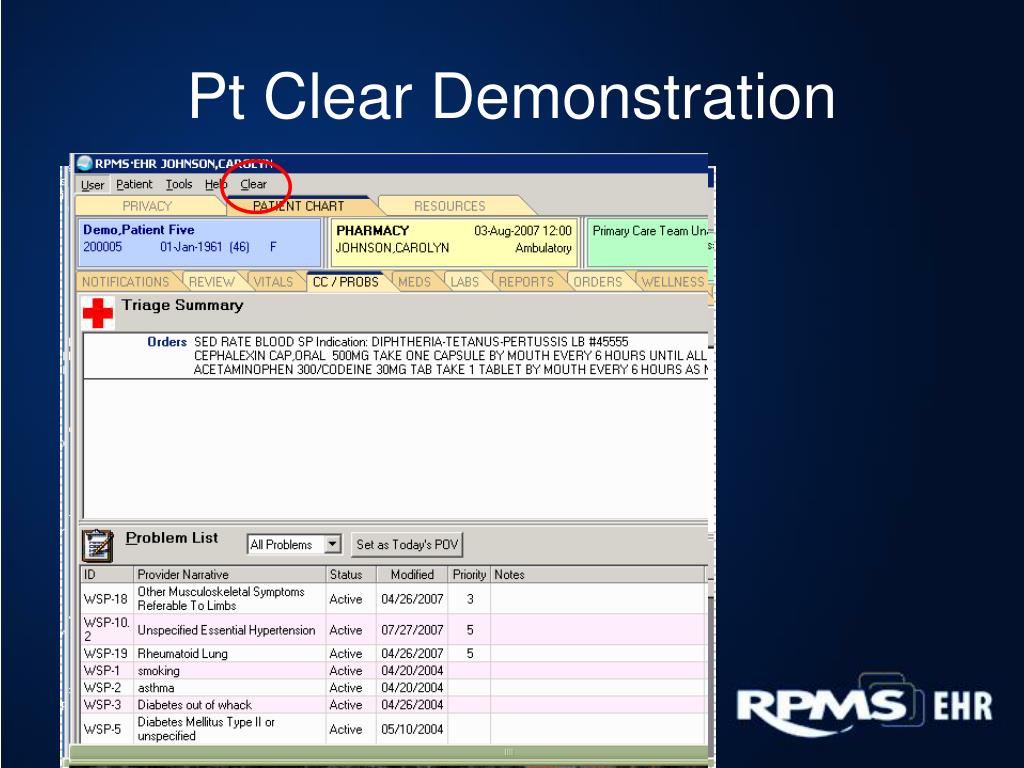Viewport: 1024px width, 768px height.
Task: Open the Help menu
Action: pyautogui.click(x=215, y=185)
